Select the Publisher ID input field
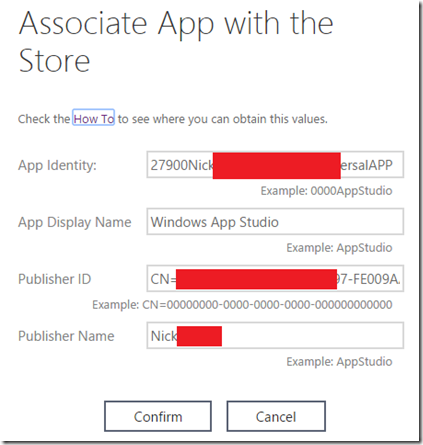423x445 pixels. 275,279
